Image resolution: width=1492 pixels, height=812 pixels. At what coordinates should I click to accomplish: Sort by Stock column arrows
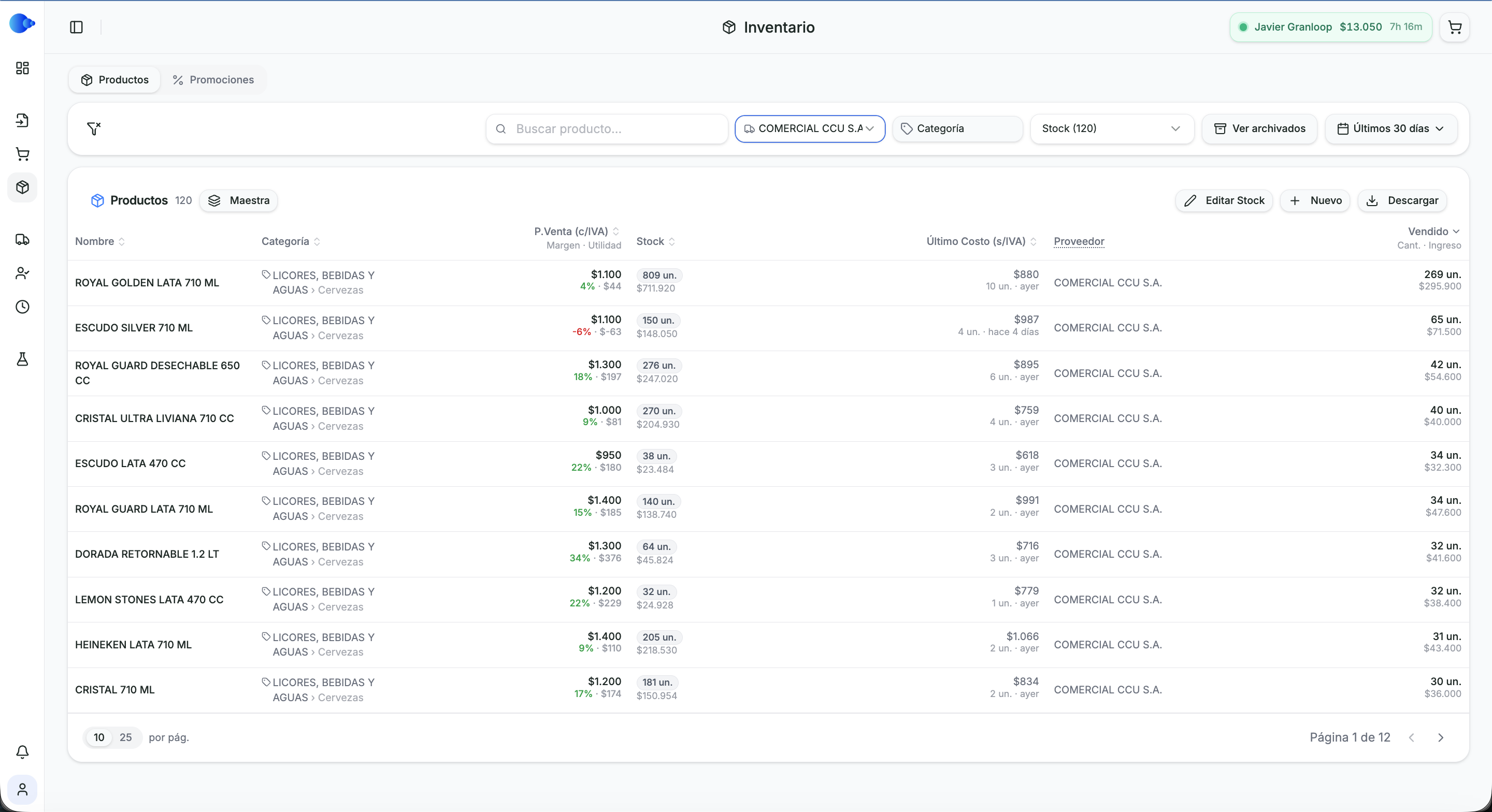pos(672,241)
